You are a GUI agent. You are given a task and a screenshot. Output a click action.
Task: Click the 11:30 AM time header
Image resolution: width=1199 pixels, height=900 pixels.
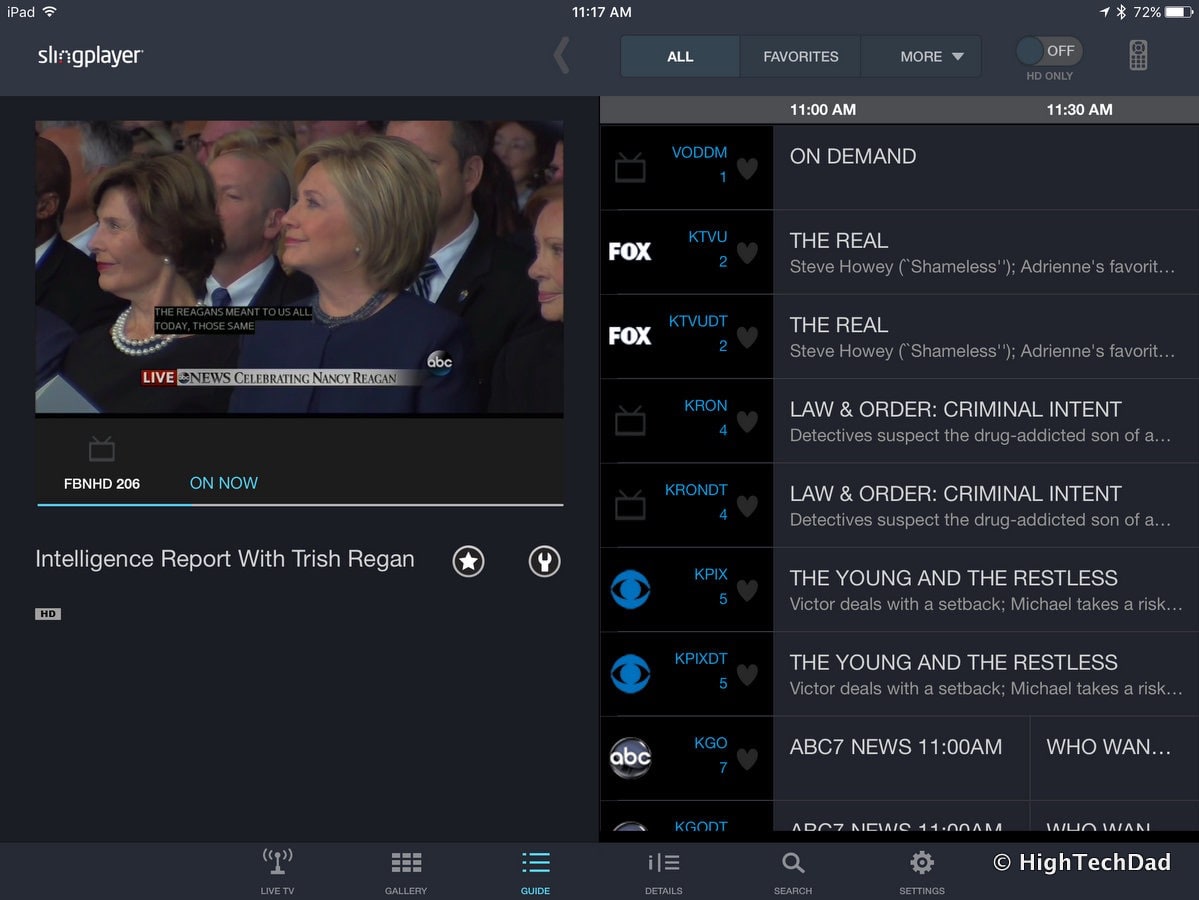[x=1079, y=109]
